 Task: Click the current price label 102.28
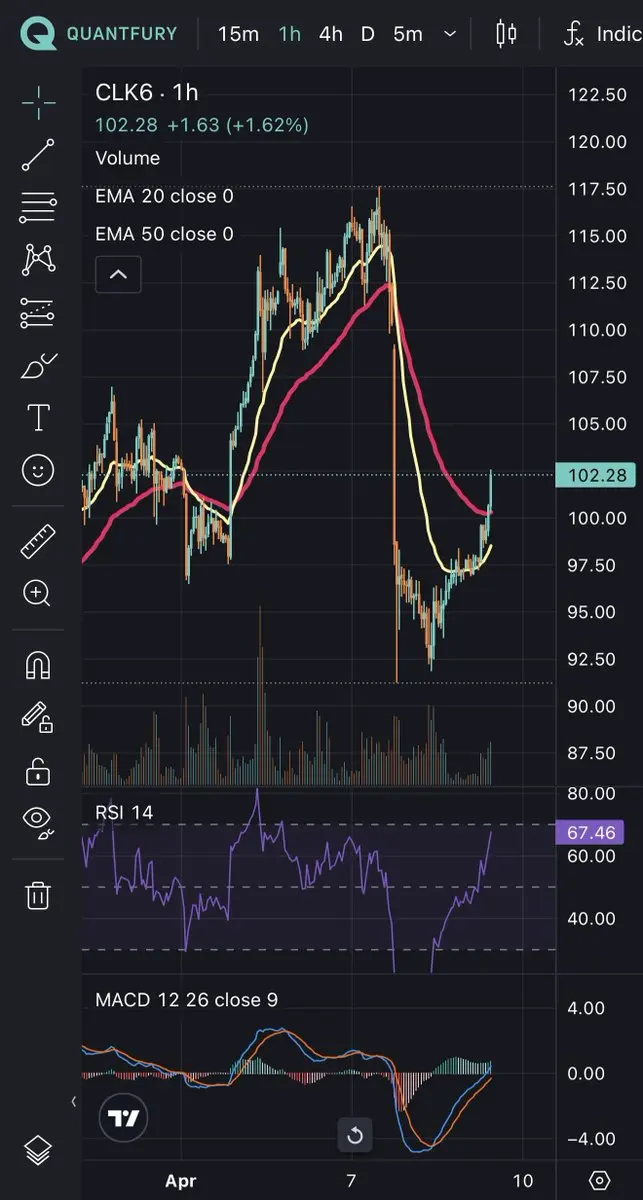pyautogui.click(x=596, y=476)
